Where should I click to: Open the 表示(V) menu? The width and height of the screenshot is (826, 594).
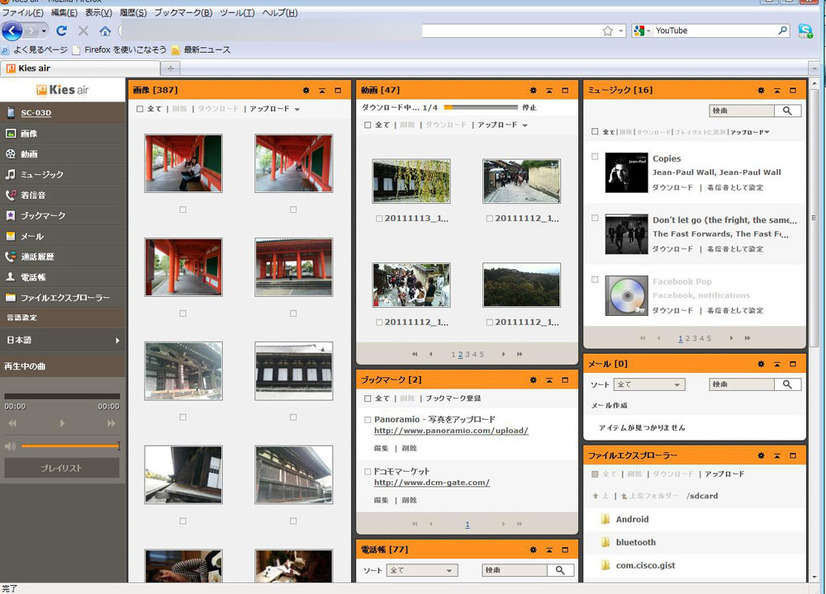pyautogui.click(x=99, y=13)
